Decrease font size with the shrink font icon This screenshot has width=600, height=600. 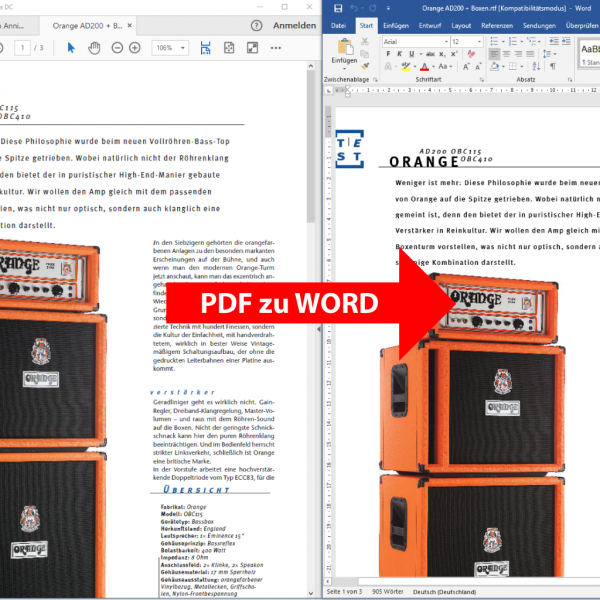(x=478, y=67)
